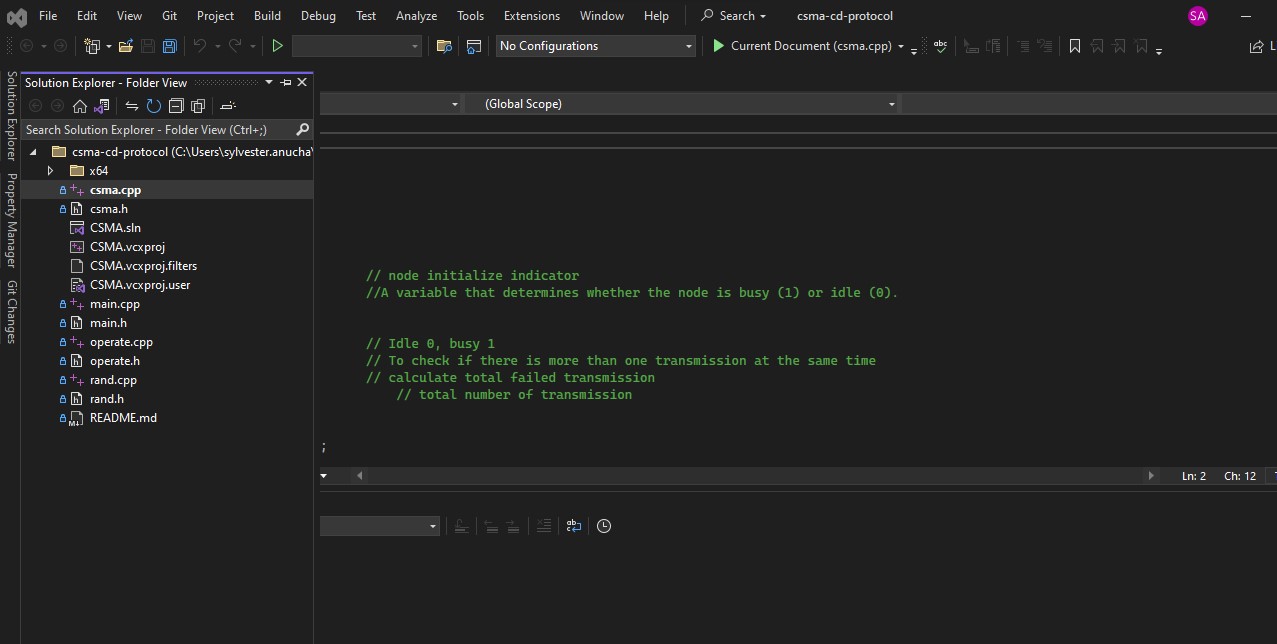The width and height of the screenshot is (1277, 644).
Task: Open csma.h from Solution Explorer
Action: click(108, 208)
